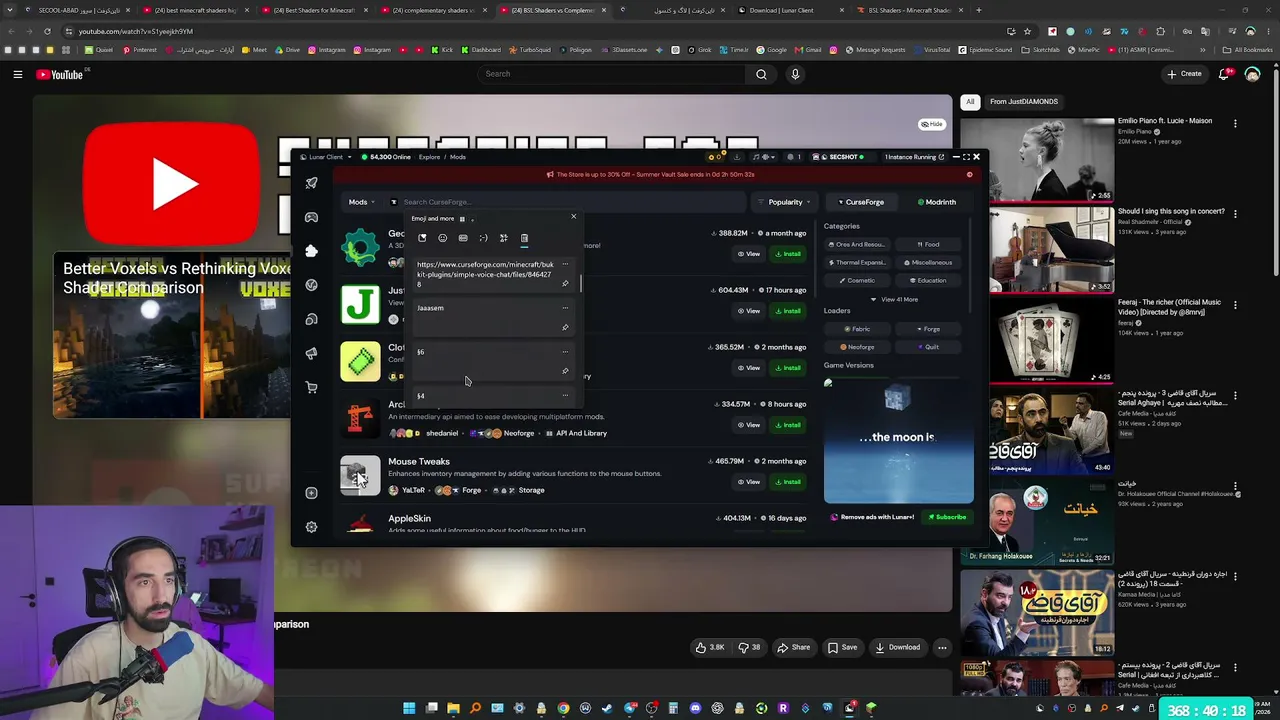
Task: Download the YouTube video
Action: click(898, 647)
